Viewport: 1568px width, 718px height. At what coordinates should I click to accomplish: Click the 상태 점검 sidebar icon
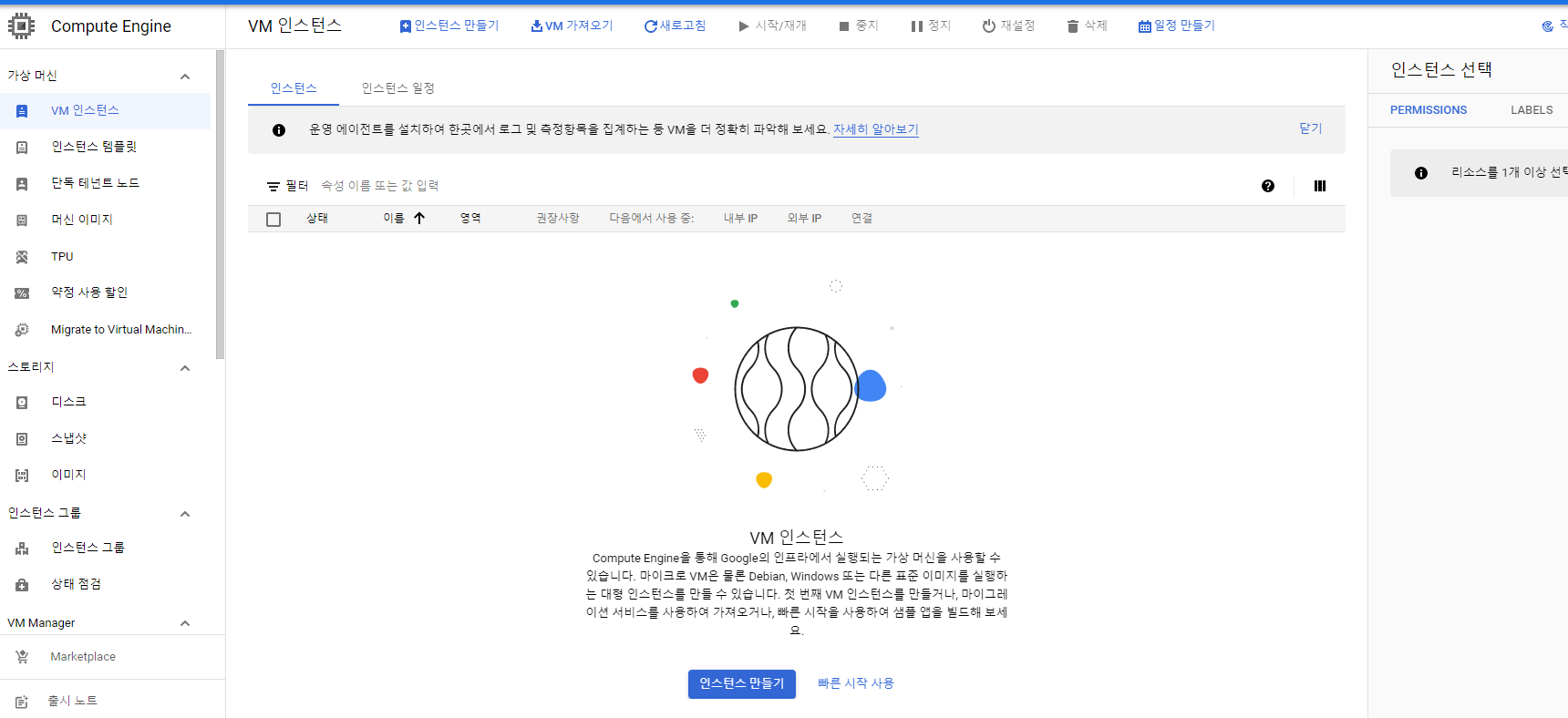(22, 584)
